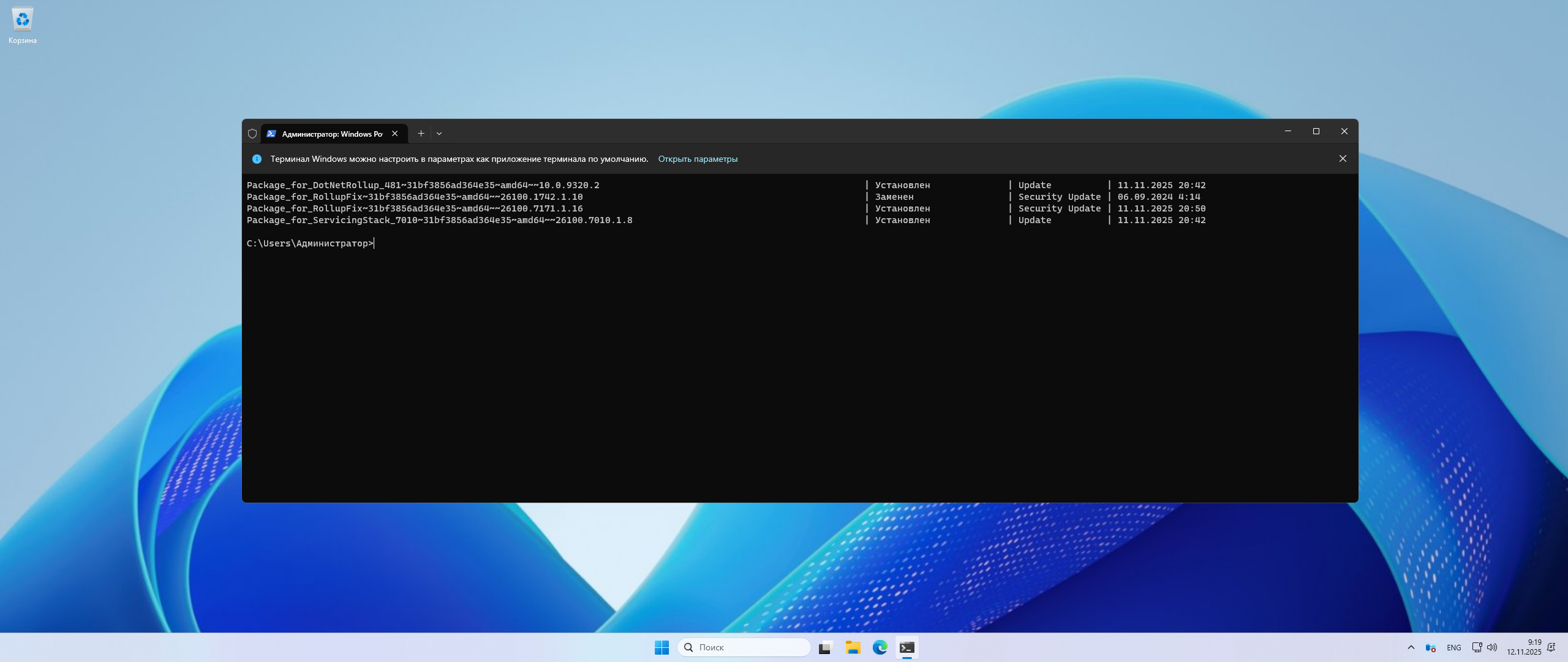Open the Recycle Bin desktop icon
The image size is (1568, 662).
coord(23,25)
